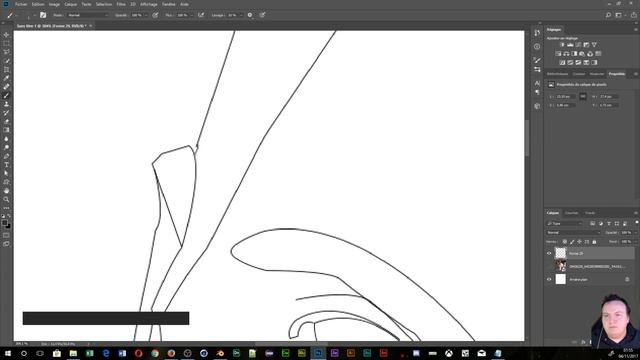Add a Curves adjustment
This screenshot has width=640, height=360.
pyautogui.click(x=578, y=44)
